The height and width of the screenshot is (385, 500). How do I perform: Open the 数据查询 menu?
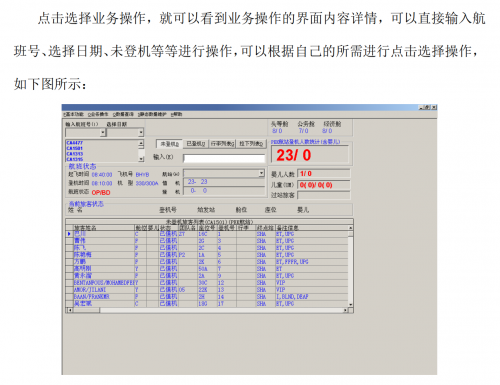[x=123, y=114]
